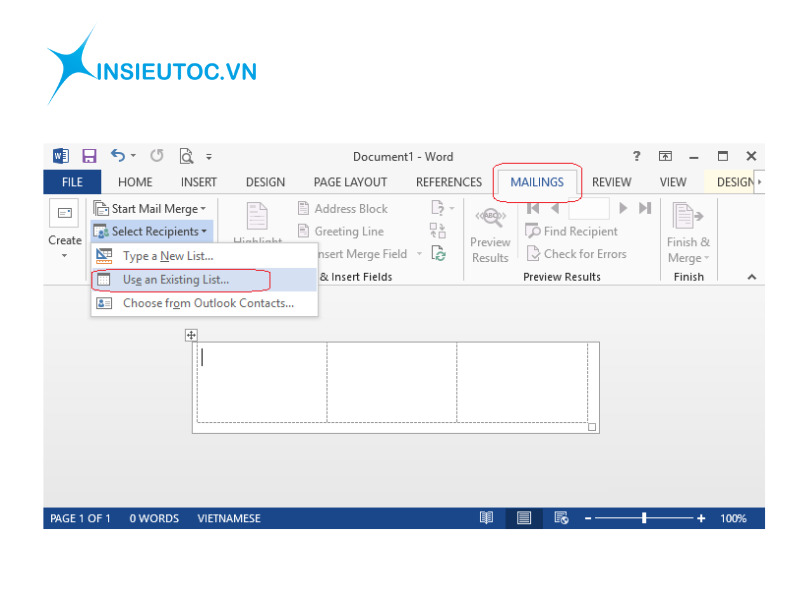Click the Undo arrow icon

(118, 156)
